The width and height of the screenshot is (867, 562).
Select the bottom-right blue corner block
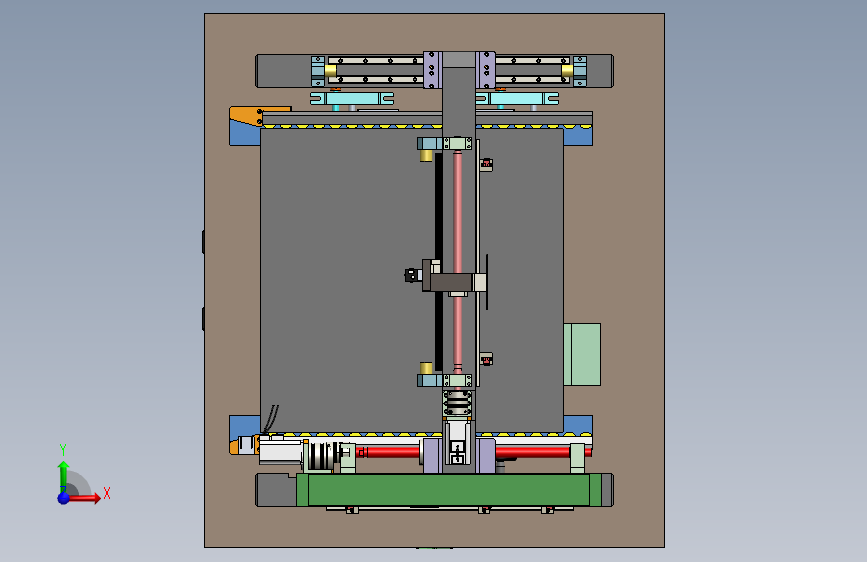point(578,425)
